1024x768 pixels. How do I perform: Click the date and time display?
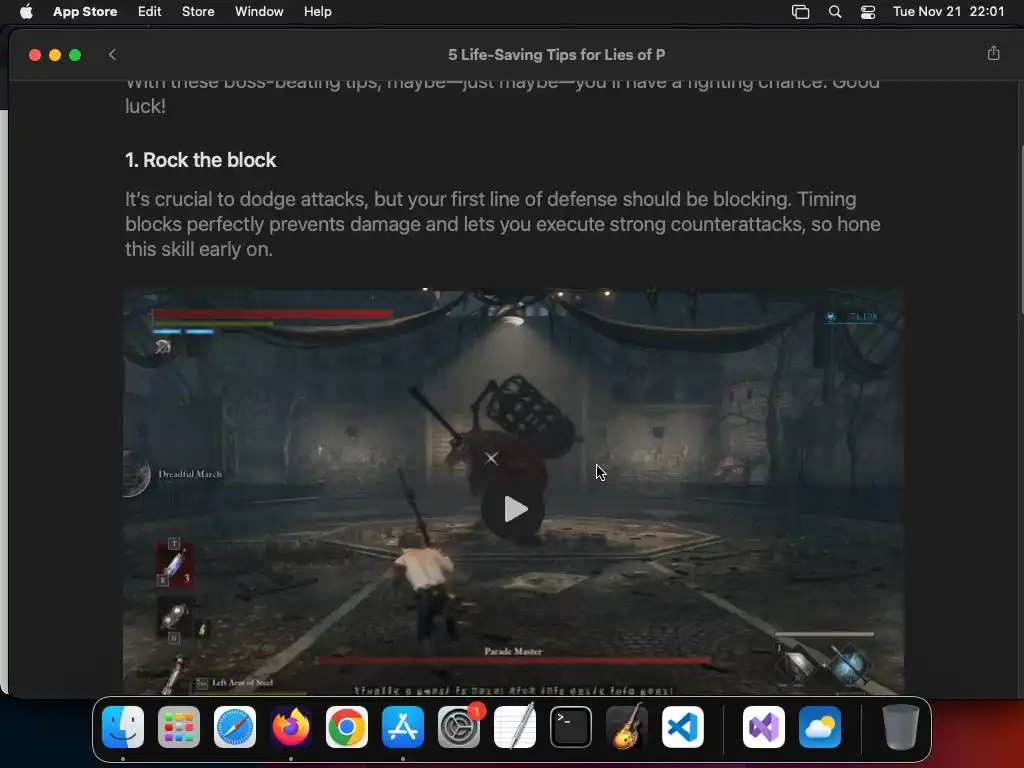click(948, 12)
